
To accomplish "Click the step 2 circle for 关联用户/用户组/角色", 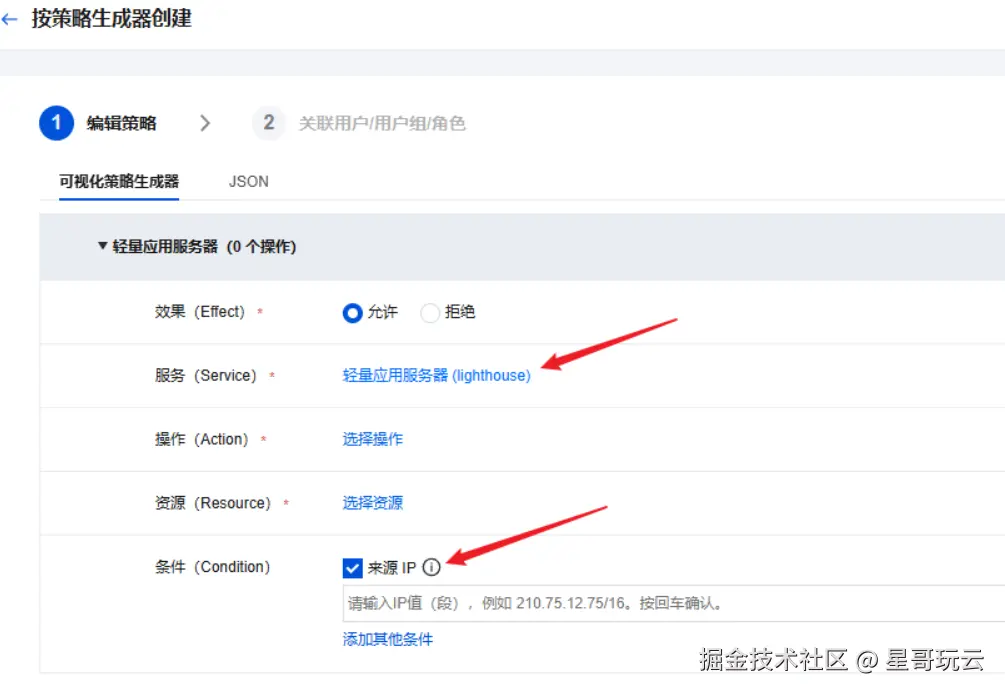I will pyautogui.click(x=269, y=123).
